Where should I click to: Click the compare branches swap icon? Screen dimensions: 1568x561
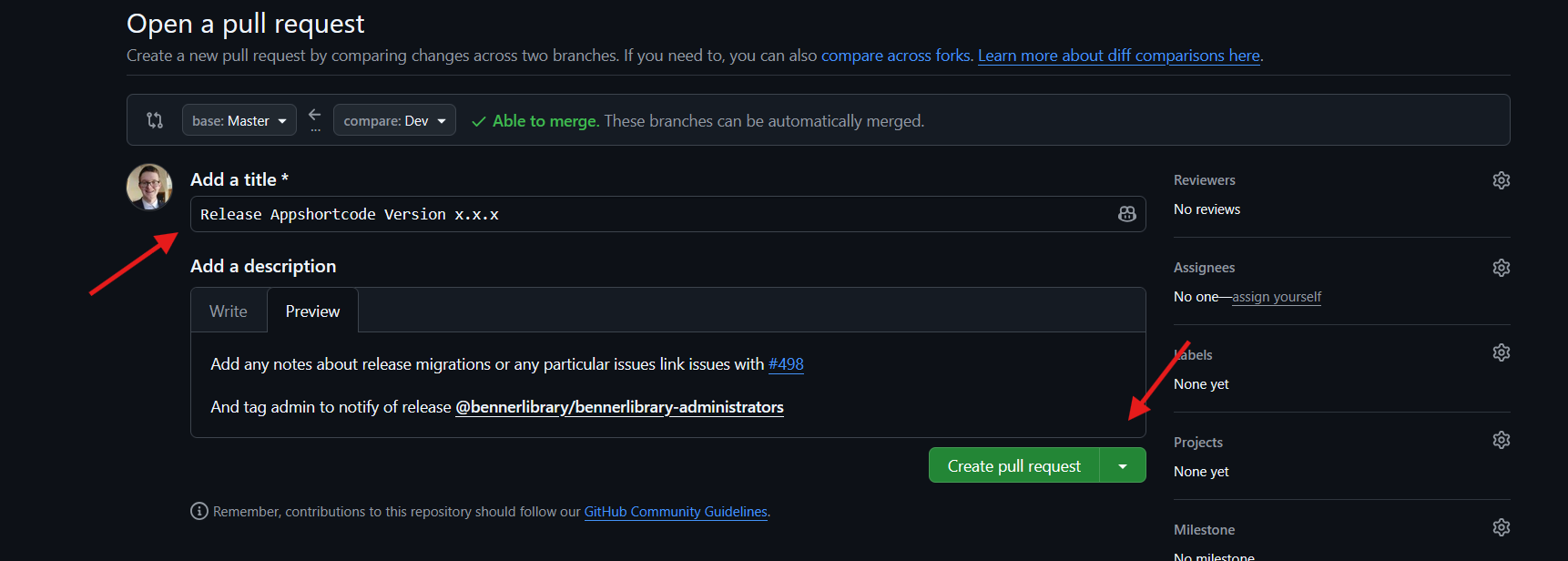[155, 120]
